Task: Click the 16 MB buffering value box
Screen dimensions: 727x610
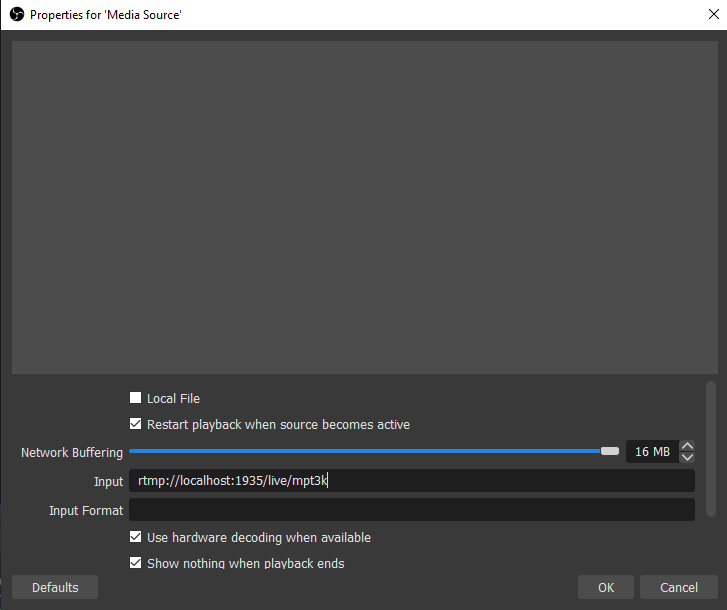Action: [x=652, y=452]
